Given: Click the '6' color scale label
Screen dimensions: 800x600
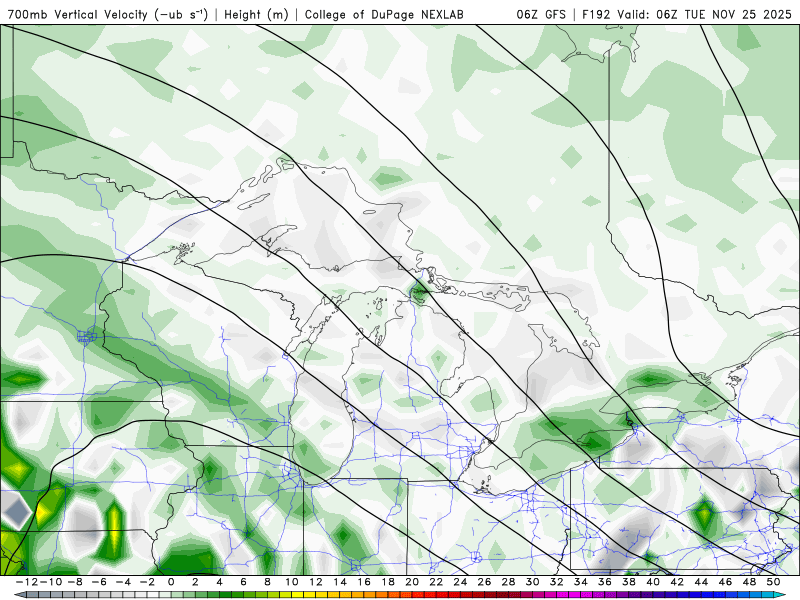Looking at the screenshot, I should tap(243, 582).
